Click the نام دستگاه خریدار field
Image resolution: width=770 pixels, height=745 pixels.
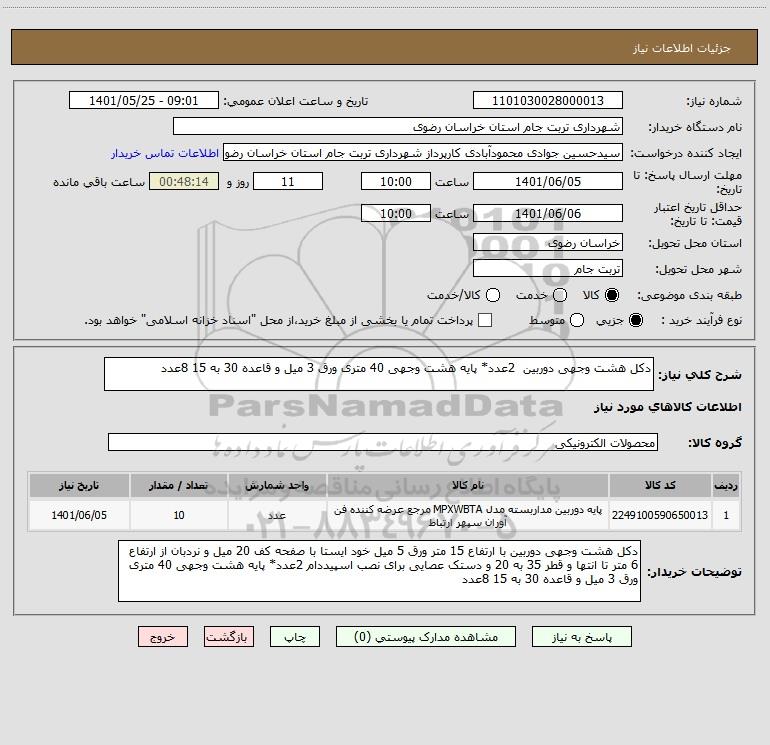tap(398, 127)
